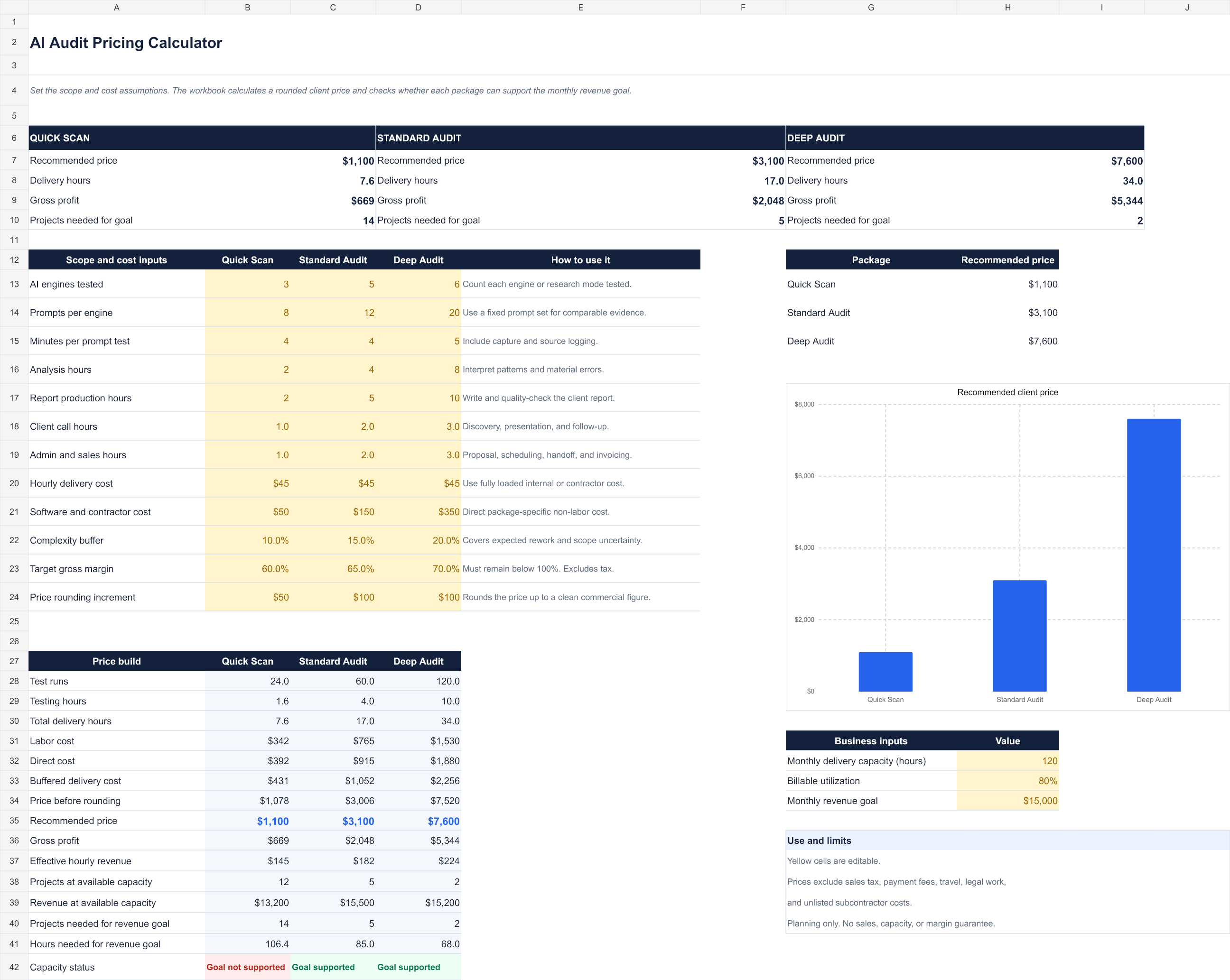Edit Software and contractor cost for Deep Audit
The image size is (1230, 980).
pos(418,512)
